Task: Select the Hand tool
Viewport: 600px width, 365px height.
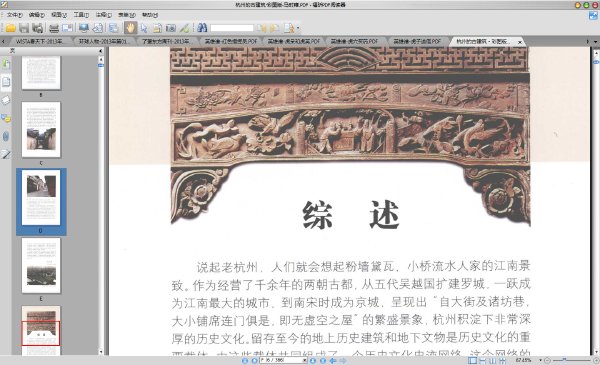Action: (130, 28)
